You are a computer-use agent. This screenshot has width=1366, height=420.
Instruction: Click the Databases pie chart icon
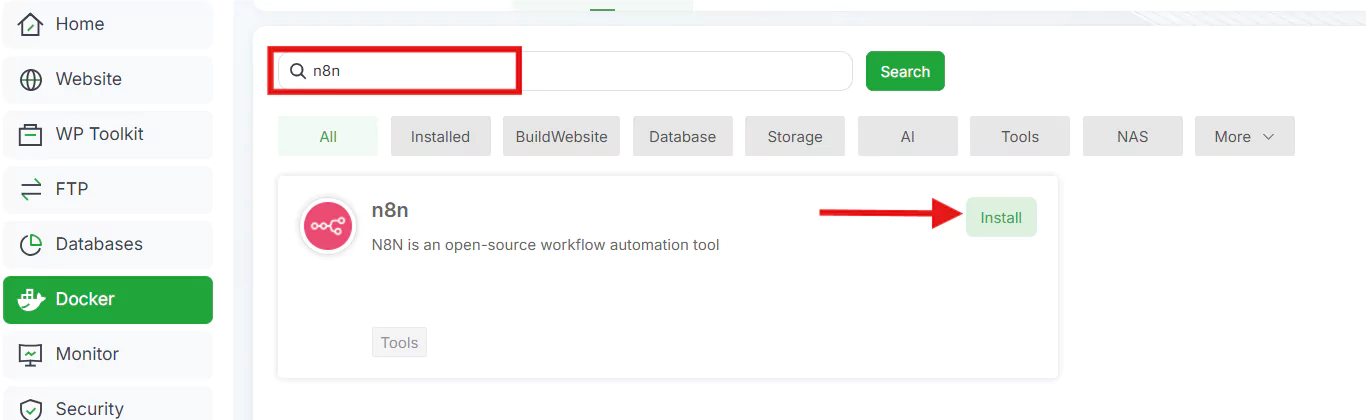[x=31, y=244]
